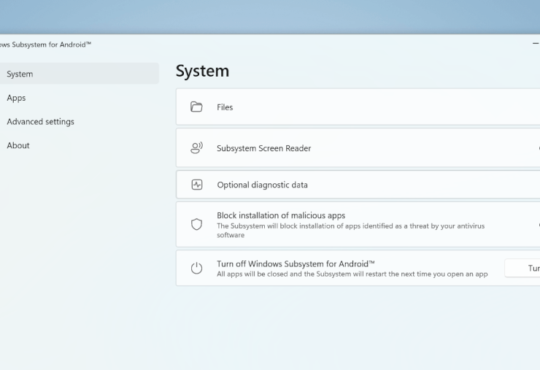
Task: Open the Files settings card
Action: pos(358,107)
